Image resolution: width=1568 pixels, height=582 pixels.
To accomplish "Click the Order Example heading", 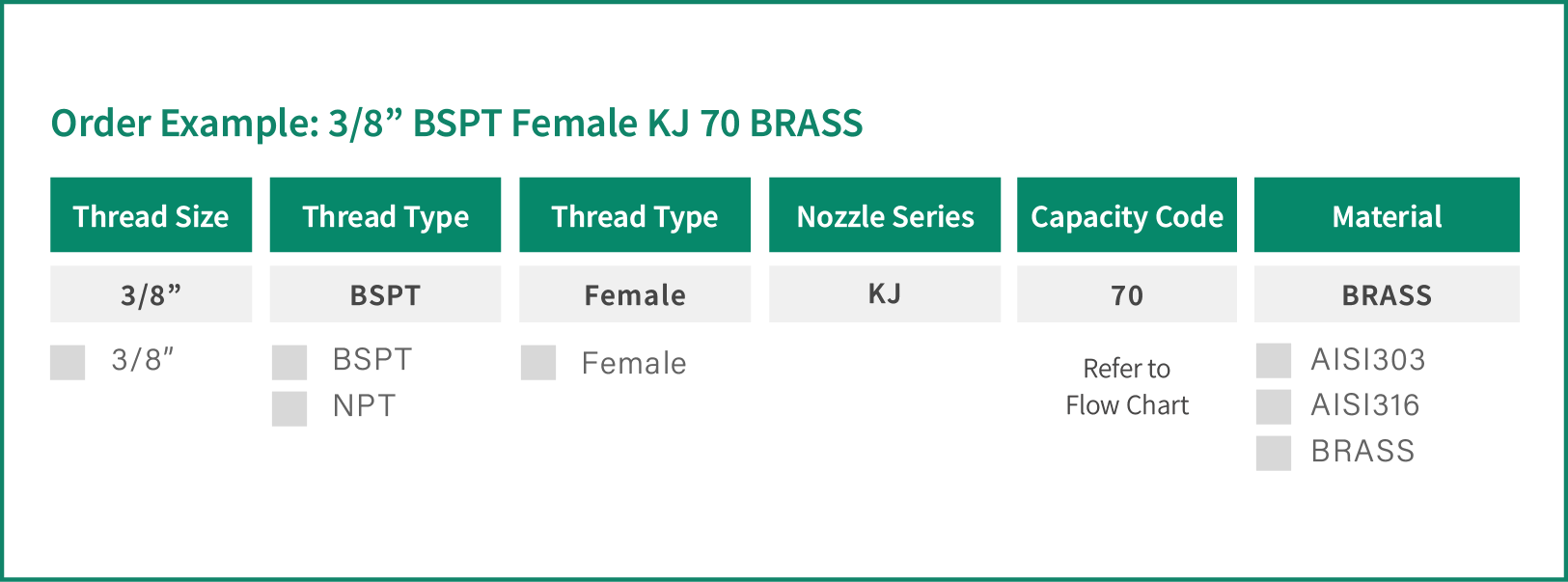I will click(456, 124).
